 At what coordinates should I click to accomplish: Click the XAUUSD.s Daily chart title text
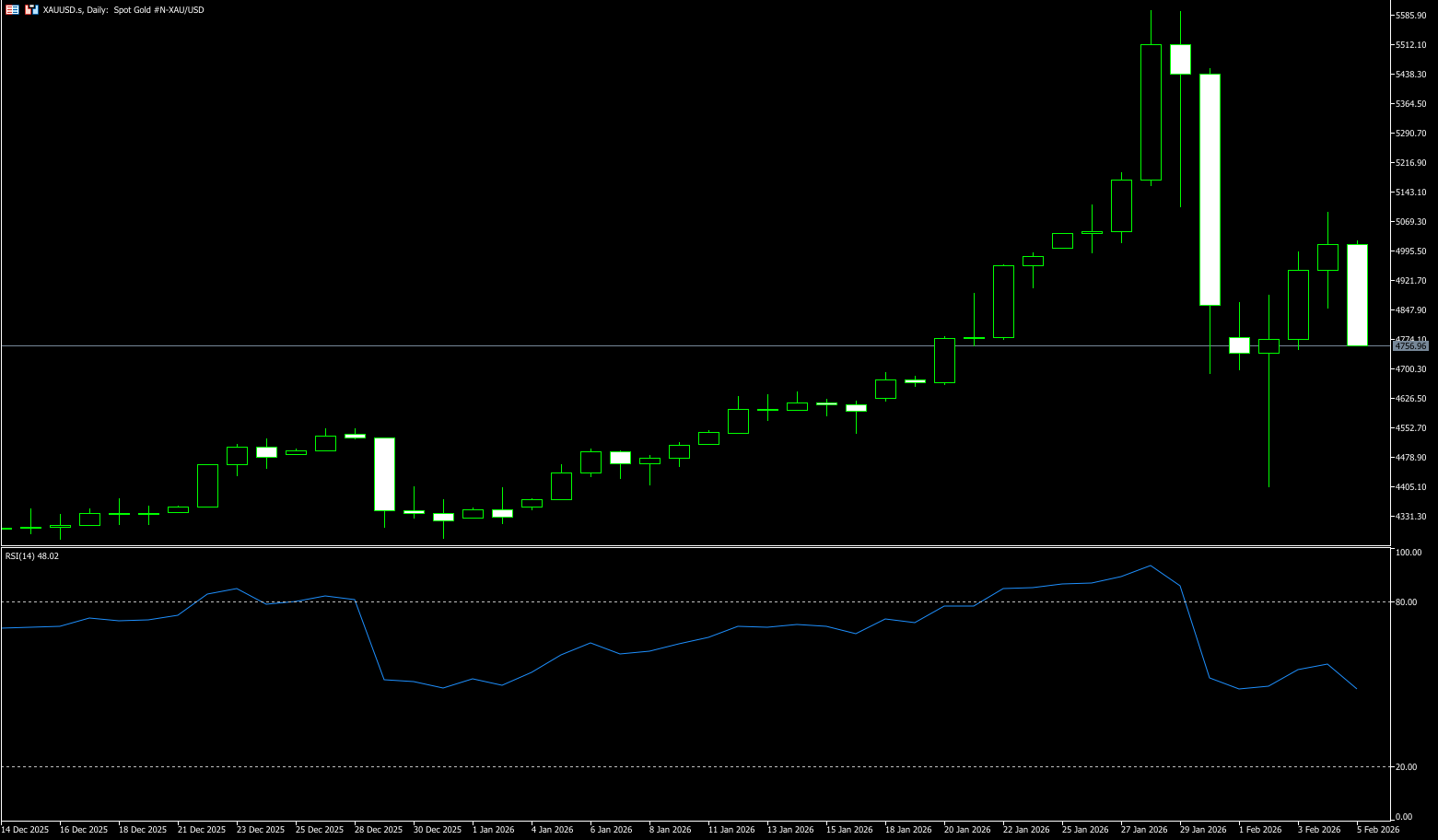123,9
